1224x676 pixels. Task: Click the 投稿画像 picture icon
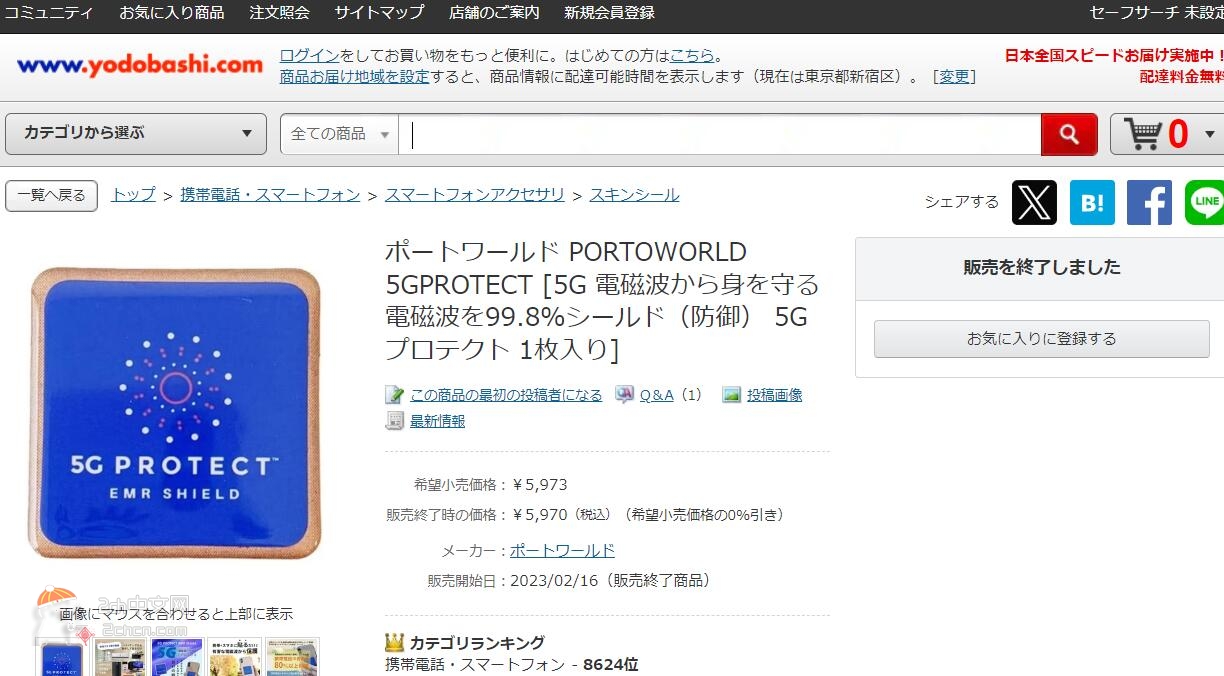(x=731, y=395)
